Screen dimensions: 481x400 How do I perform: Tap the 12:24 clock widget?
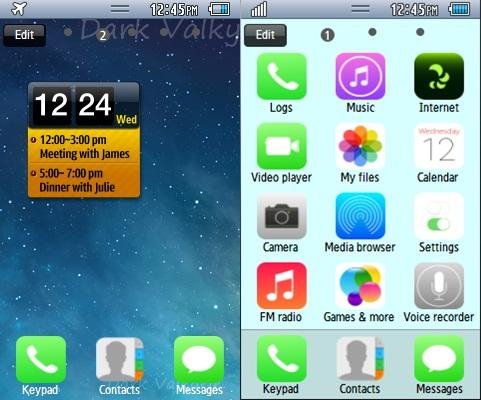(x=84, y=105)
